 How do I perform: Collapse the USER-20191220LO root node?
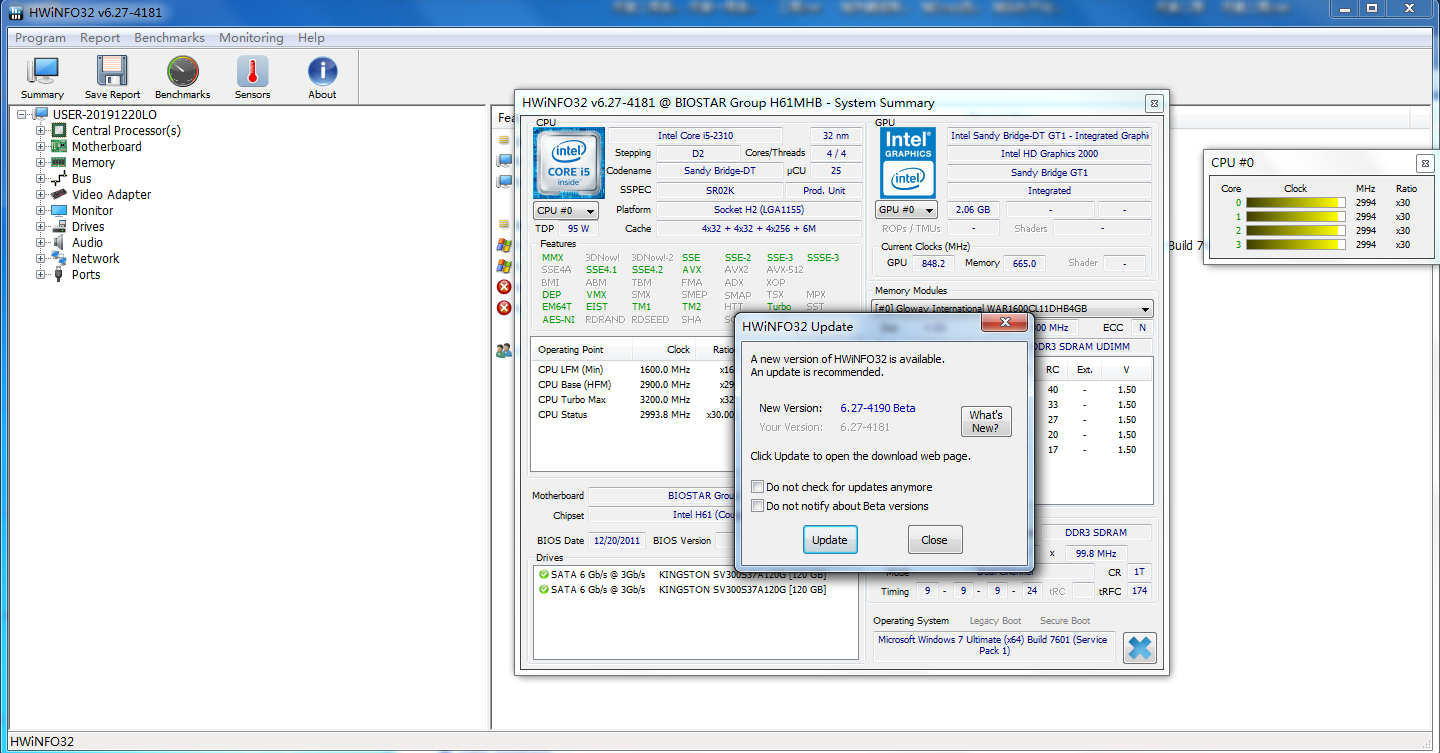(22, 114)
